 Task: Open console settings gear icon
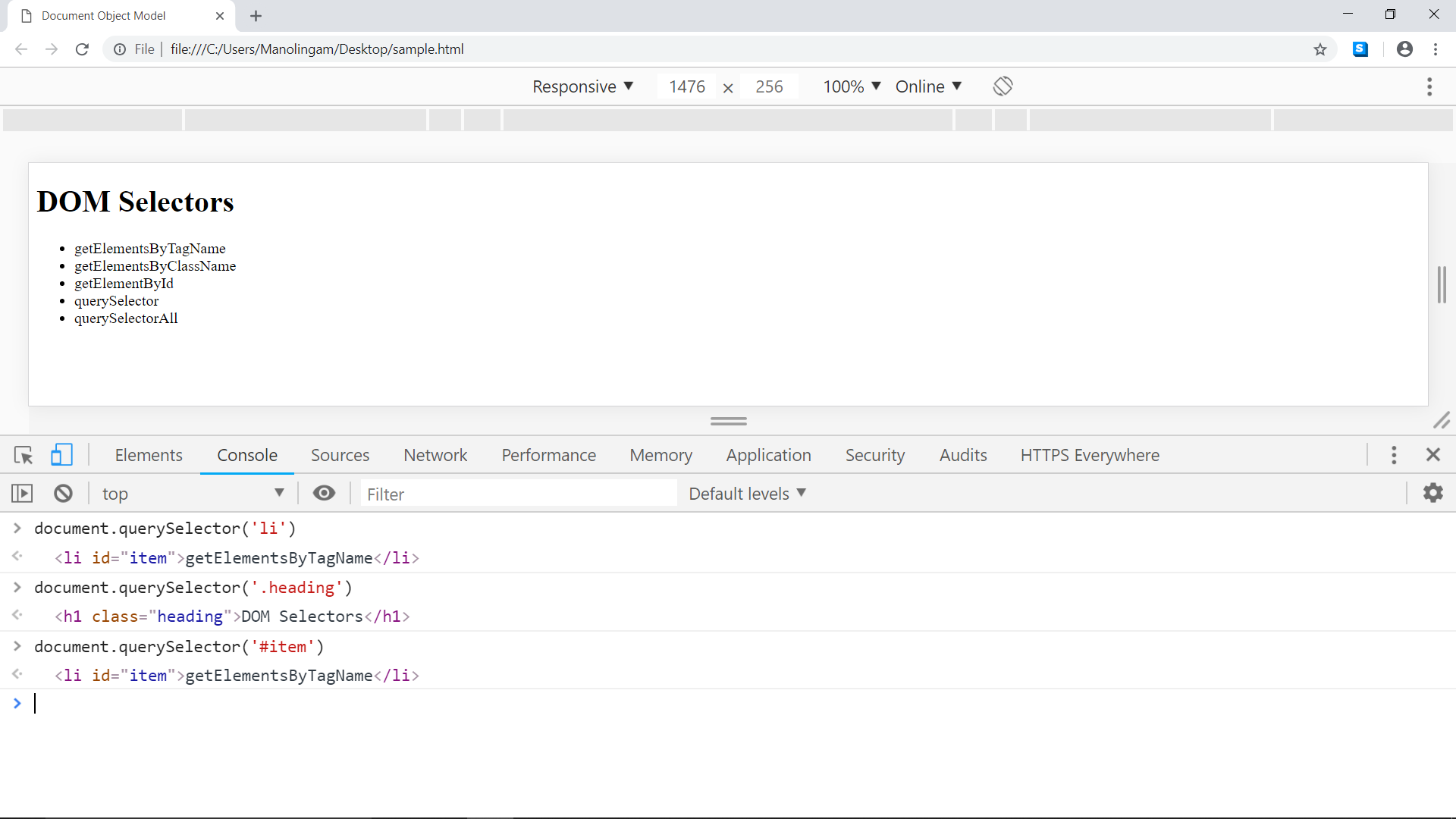(x=1432, y=493)
